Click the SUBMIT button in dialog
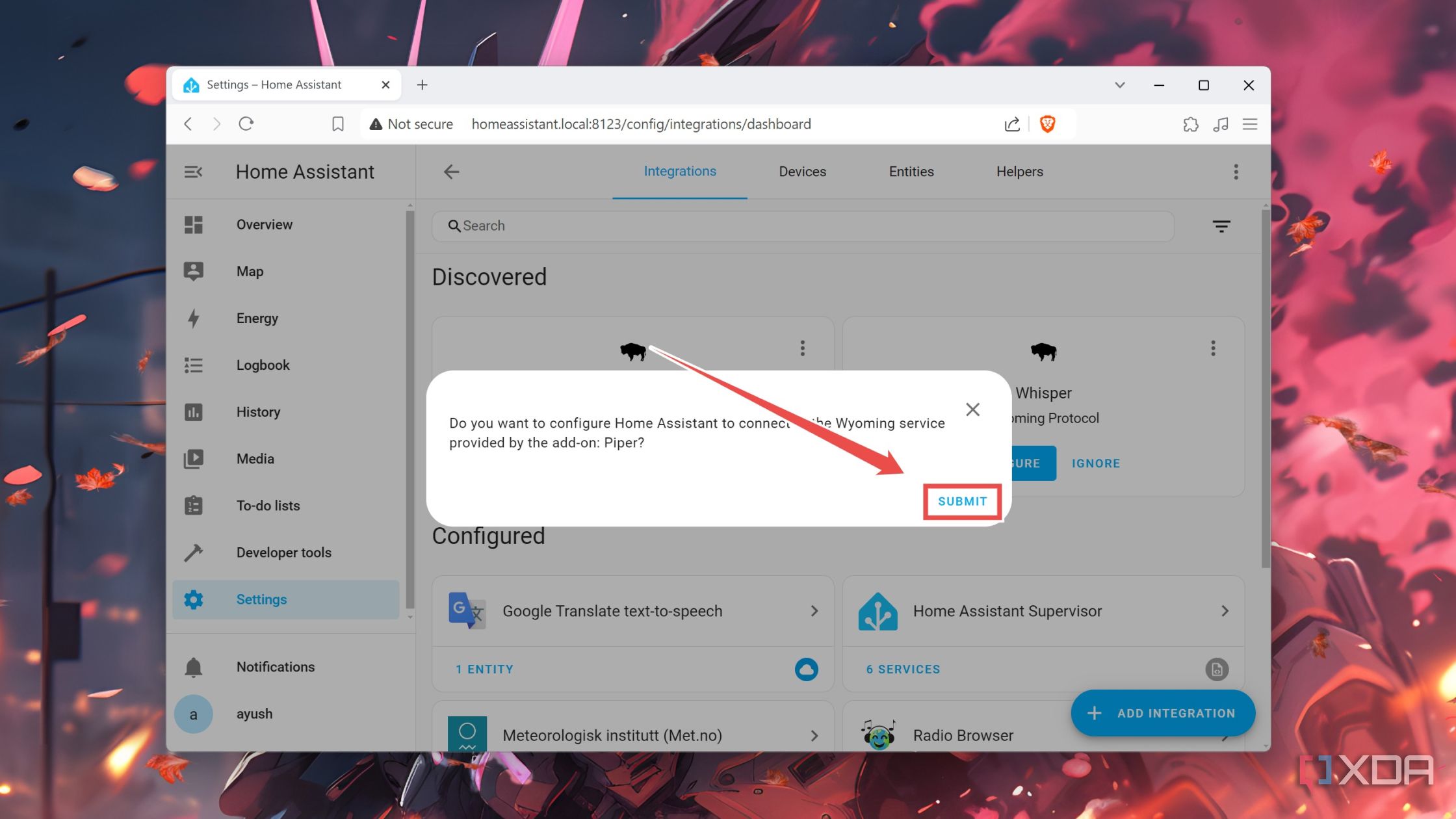Image resolution: width=1456 pixels, height=819 pixels. pos(962,501)
